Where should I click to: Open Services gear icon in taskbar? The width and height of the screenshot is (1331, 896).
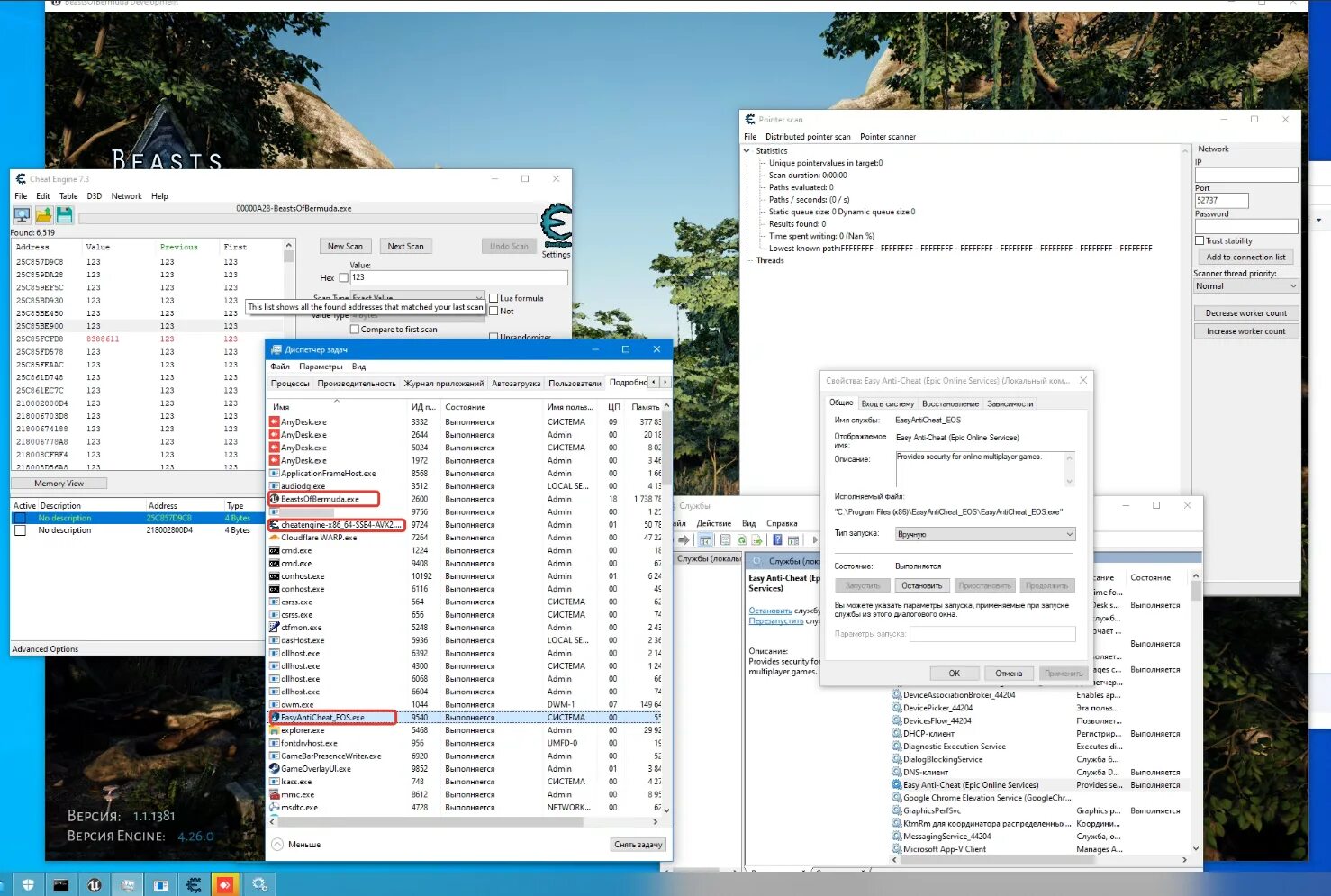pyautogui.click(x=259, y=885)
